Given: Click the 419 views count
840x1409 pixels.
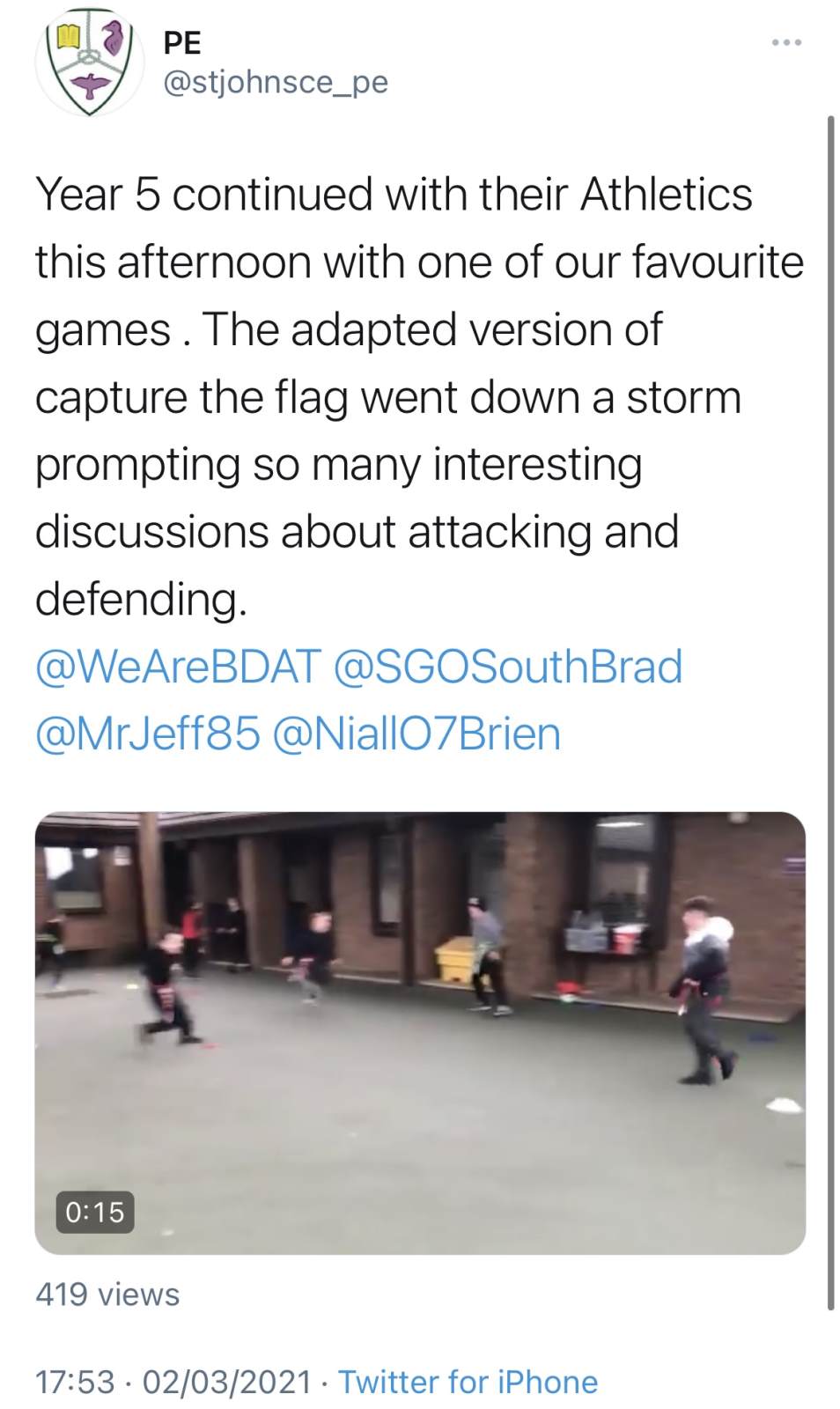Looking at the screenshot, I should point(107,1294).
